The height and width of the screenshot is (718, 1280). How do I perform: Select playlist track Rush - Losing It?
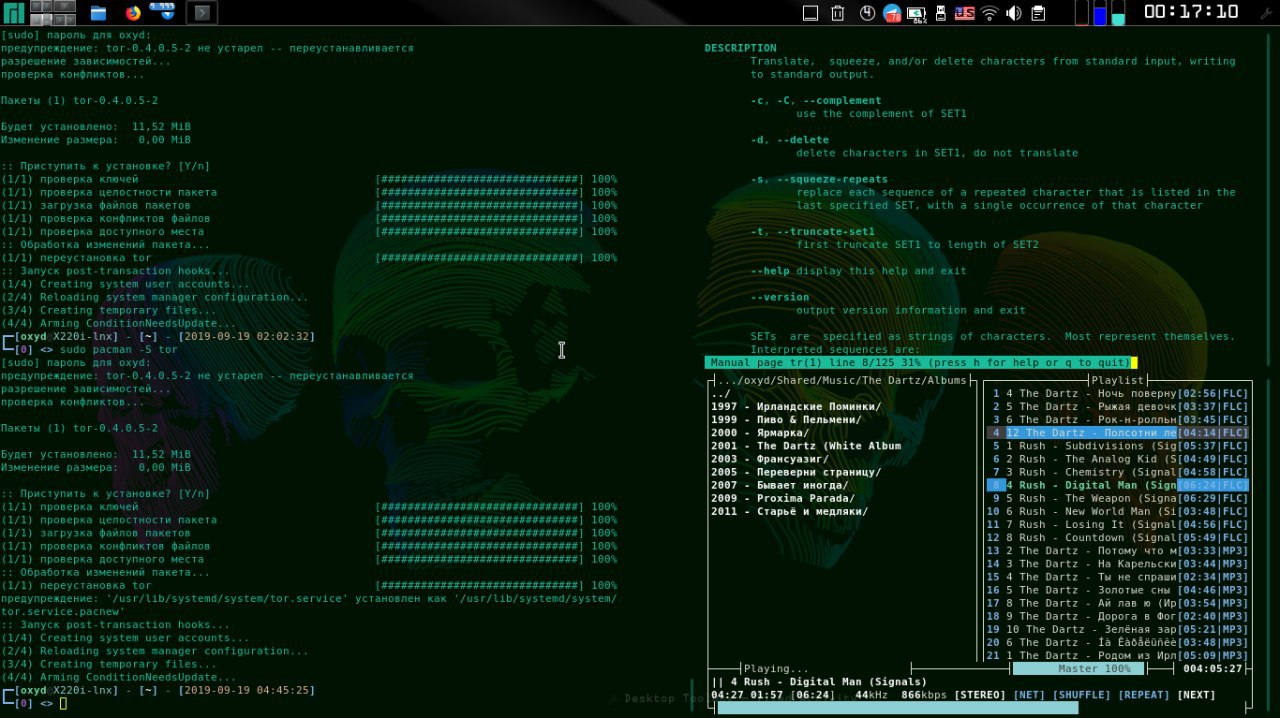[1118, 524]
